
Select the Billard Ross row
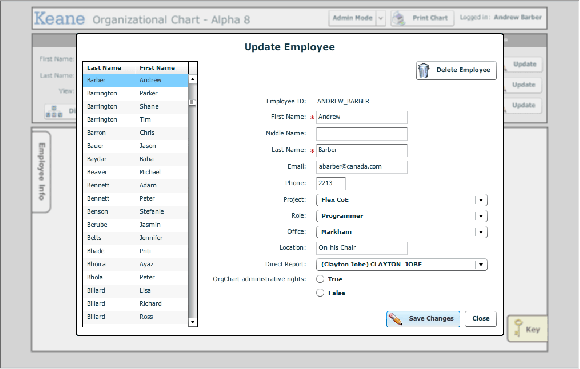[x=136, y=317]
